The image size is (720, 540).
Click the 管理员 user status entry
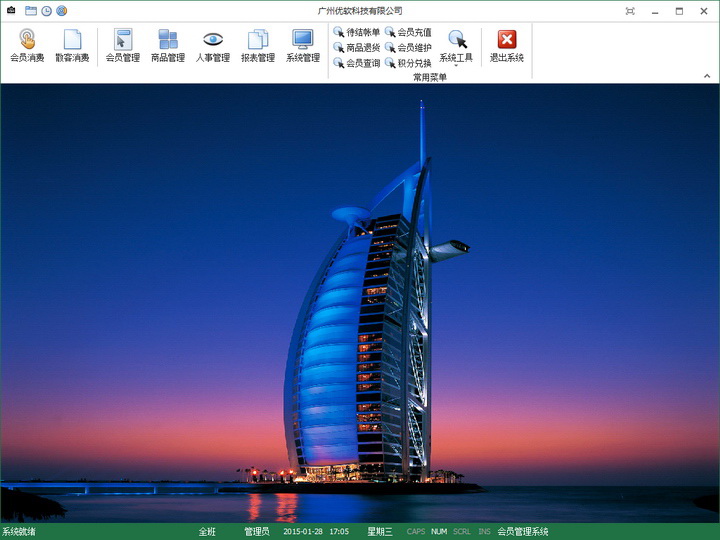pos(257,532)
